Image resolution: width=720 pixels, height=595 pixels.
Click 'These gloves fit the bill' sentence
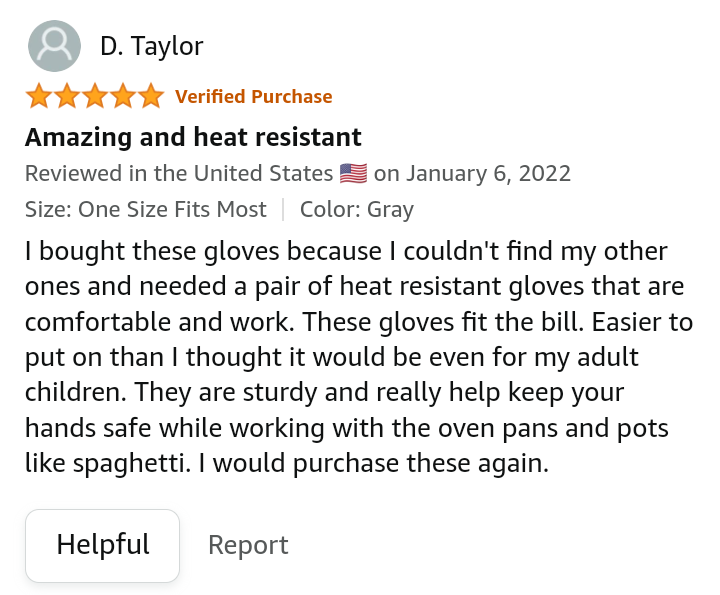(443, 322)
